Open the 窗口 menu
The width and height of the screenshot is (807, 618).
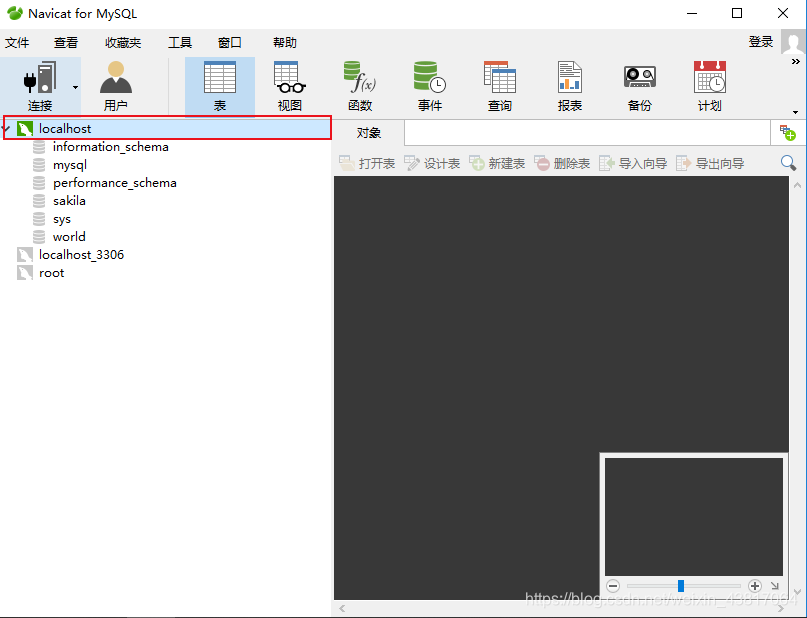click(x=230, y=43)
